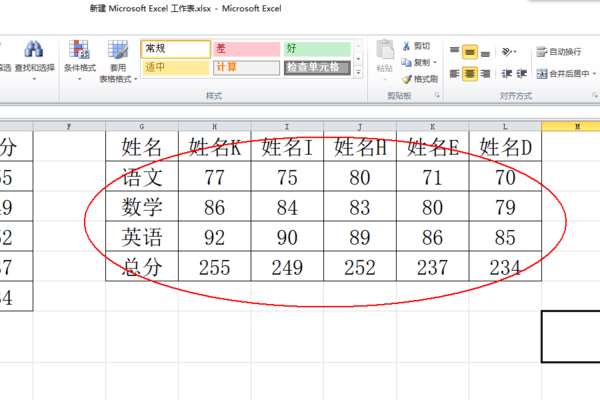The image size is (600, 400).
Task: Select the cell with value 77
Action: [215, 176]
